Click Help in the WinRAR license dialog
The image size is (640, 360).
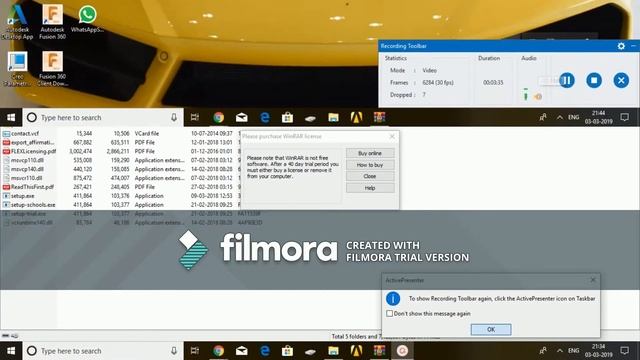click(370, 188)
